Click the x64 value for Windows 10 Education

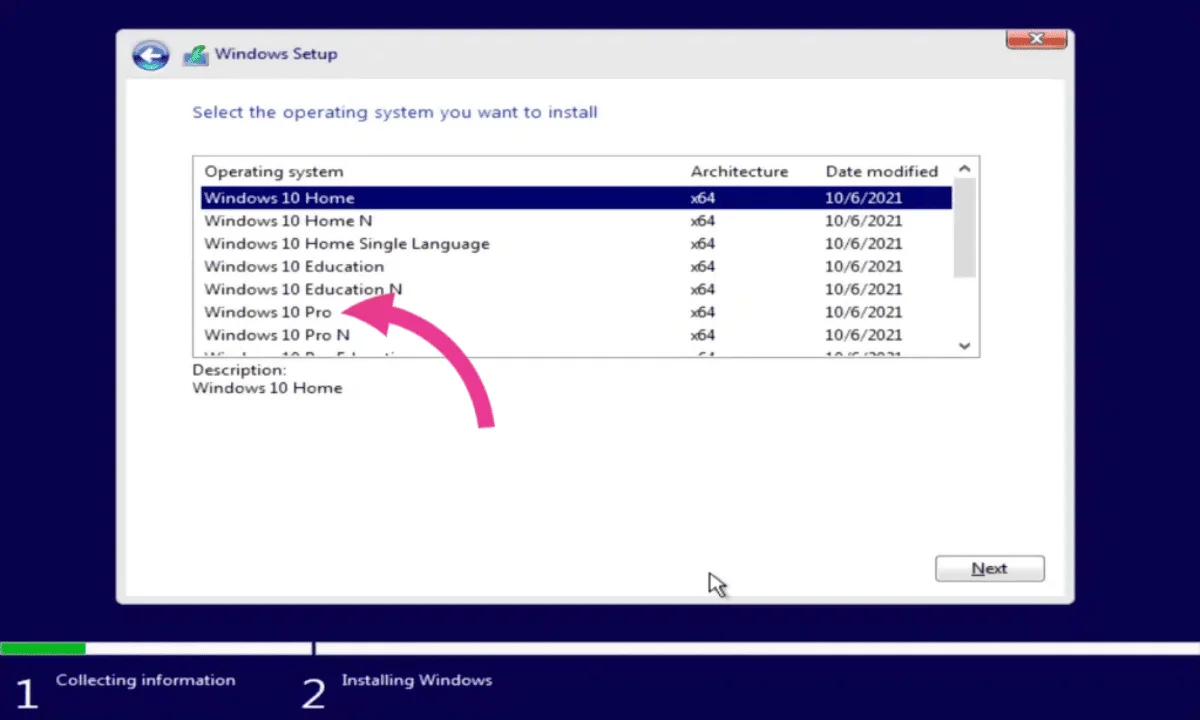tap(703, 267)
